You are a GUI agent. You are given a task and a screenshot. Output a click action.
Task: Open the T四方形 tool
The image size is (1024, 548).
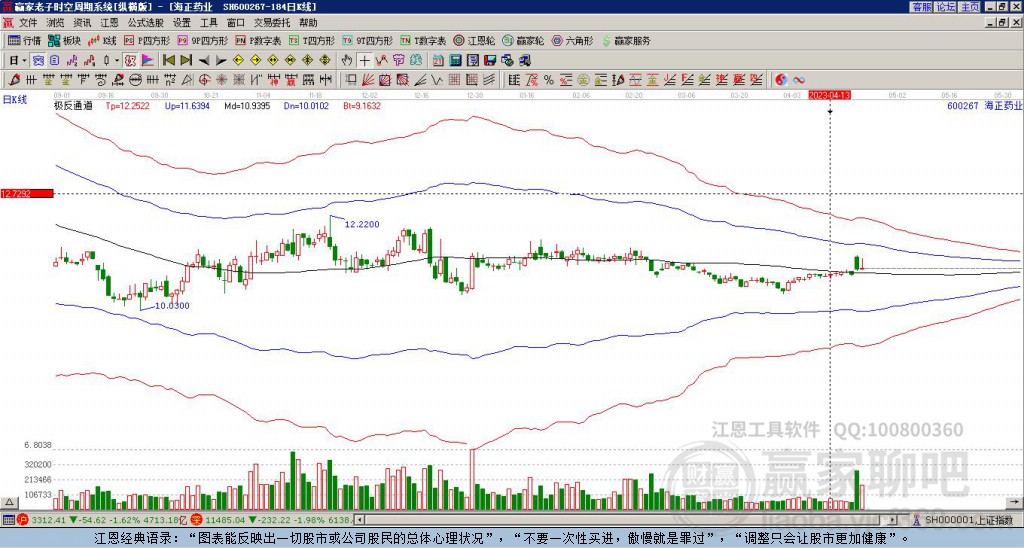312,40
